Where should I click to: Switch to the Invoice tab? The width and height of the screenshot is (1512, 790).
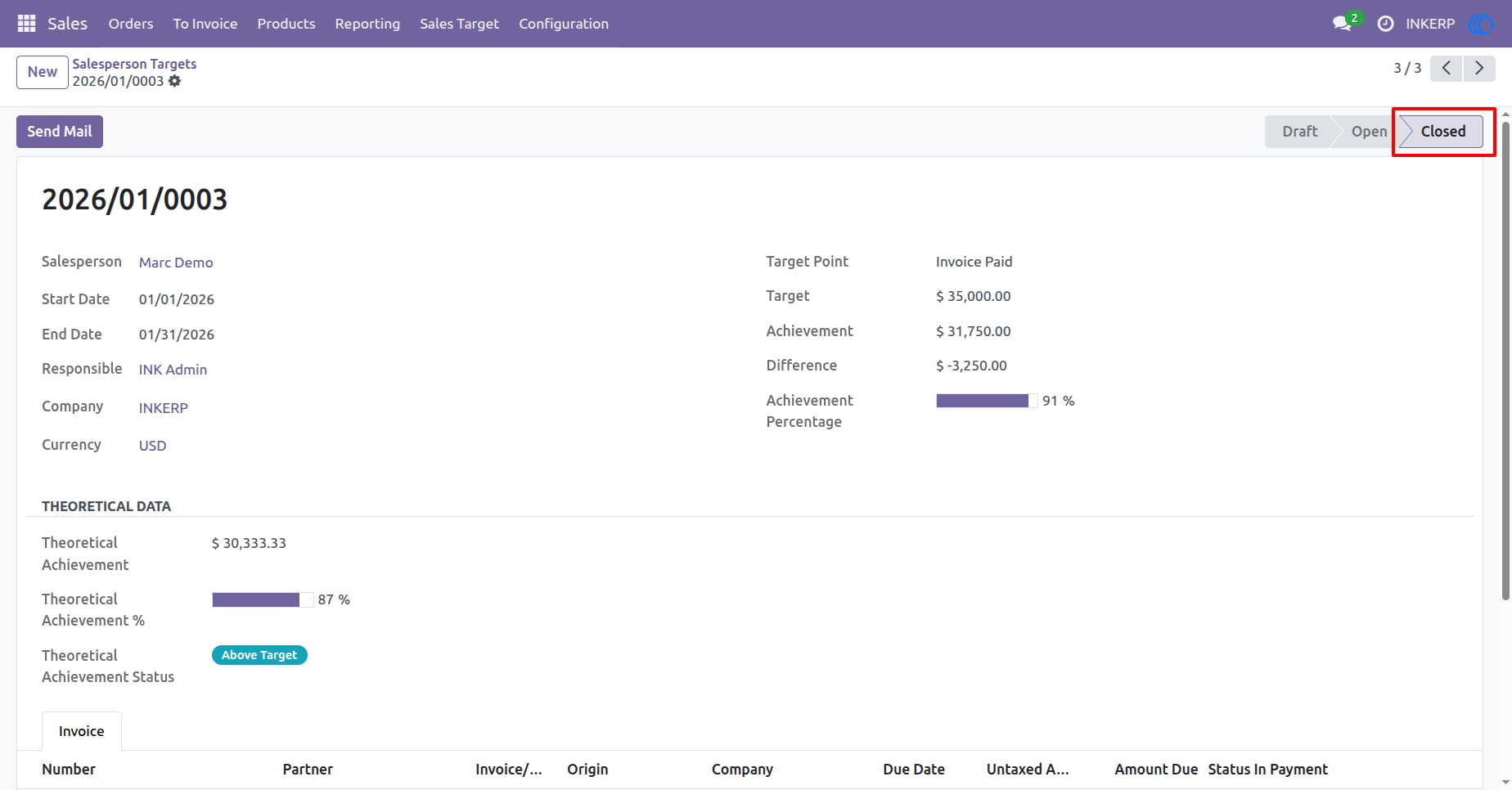[82, 731]
